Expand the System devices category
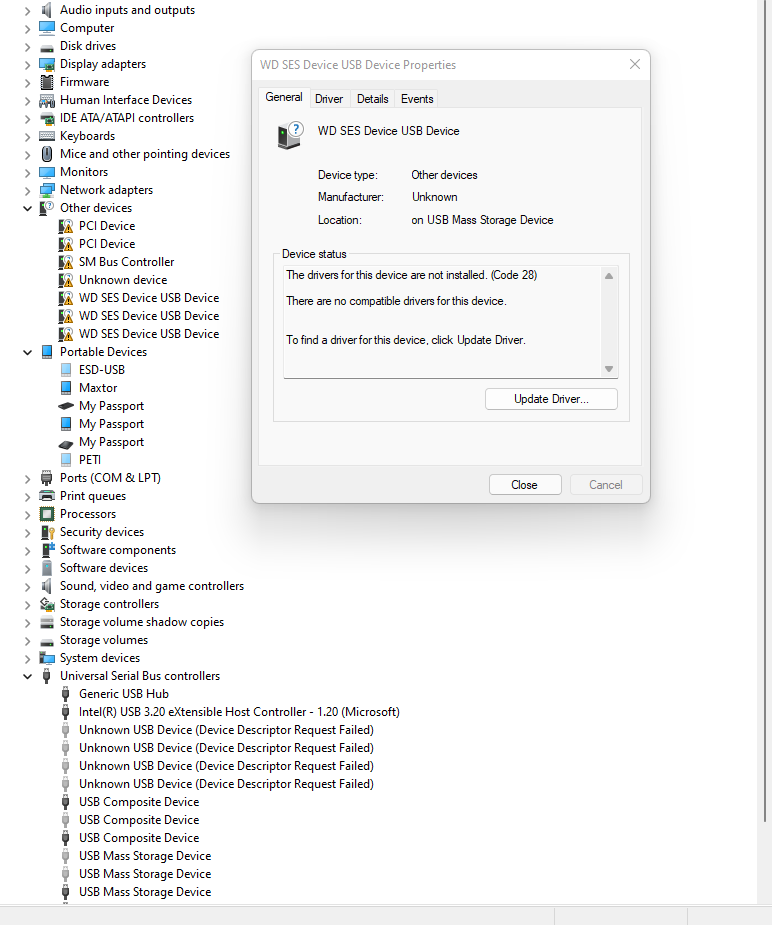The height and width of the screenshot is (925, 772). tap(27, 658)
